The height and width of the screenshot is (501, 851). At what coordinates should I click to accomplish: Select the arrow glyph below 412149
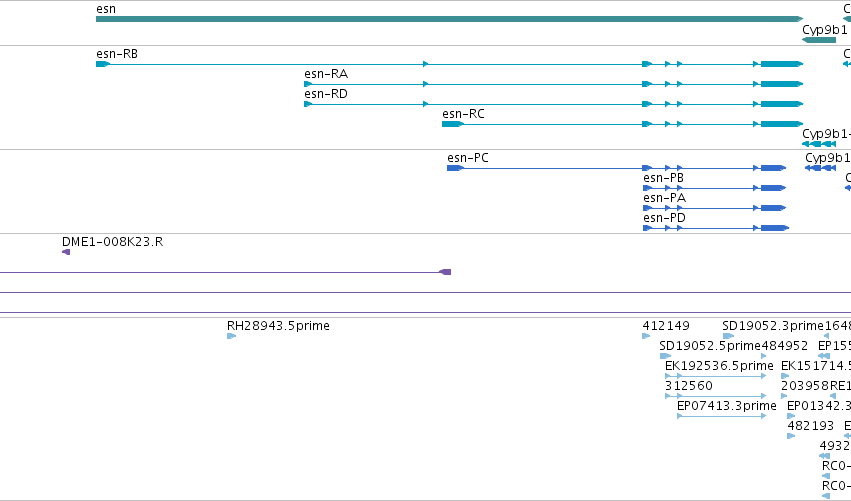coord(646,337)
